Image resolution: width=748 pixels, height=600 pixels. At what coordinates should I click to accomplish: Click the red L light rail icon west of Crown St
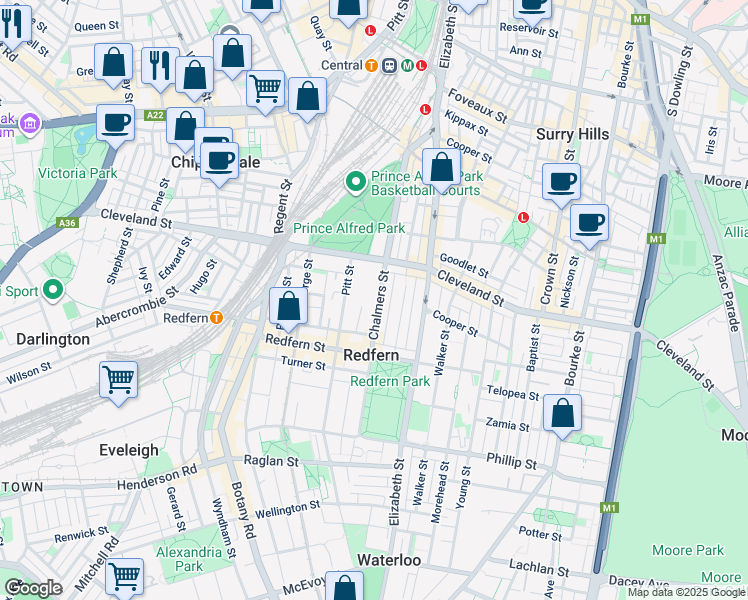(523, 217)
